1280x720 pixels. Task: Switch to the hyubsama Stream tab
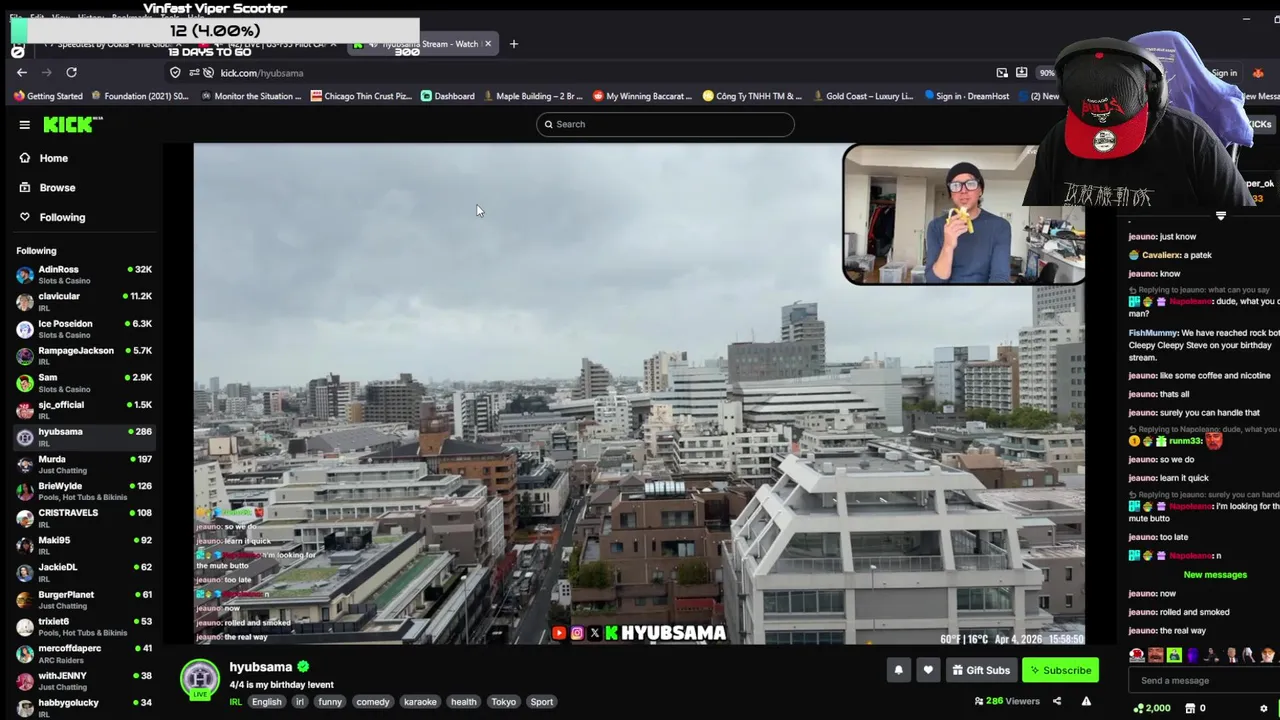tap(423, 44)
